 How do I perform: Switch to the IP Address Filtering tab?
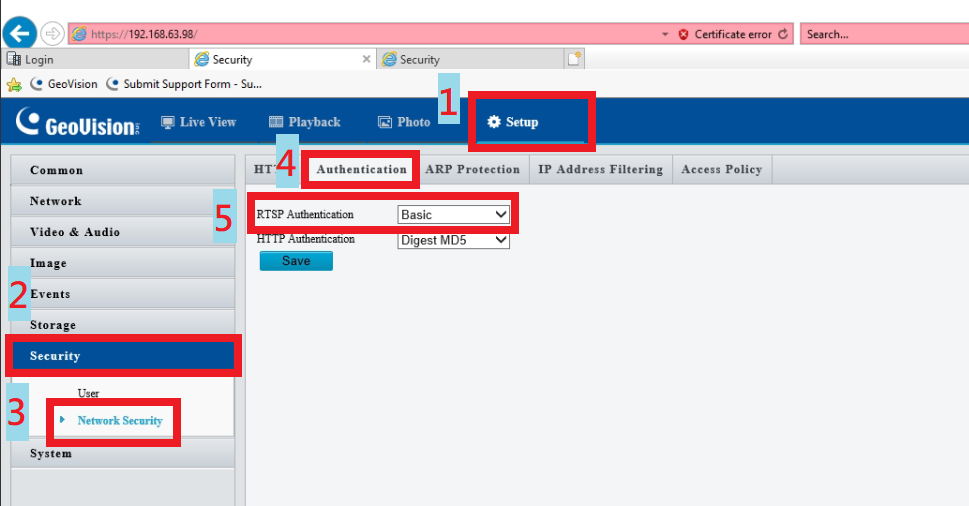coord(600,169)
